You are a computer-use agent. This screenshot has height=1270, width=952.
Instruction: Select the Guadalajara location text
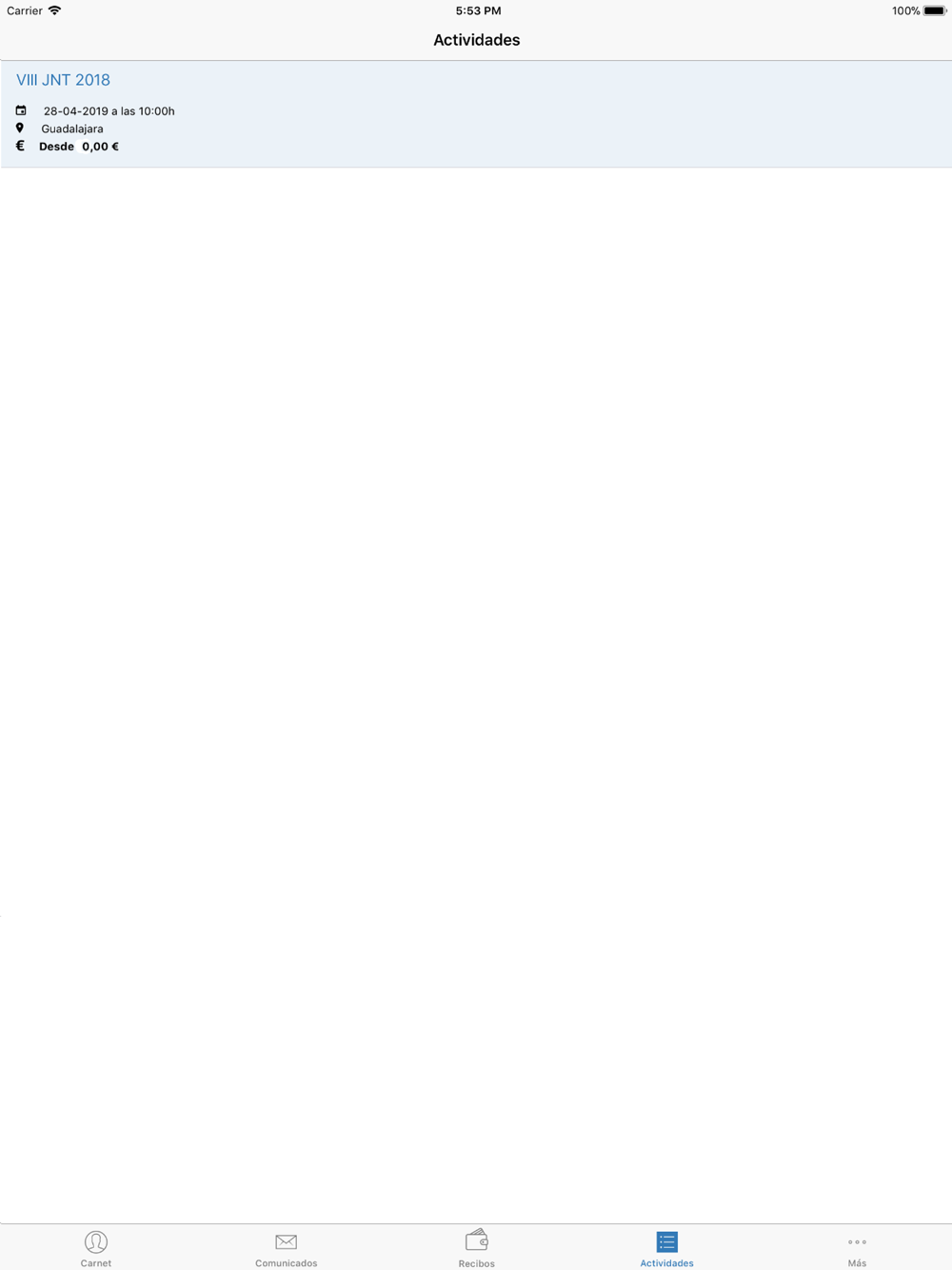(72, 129)
